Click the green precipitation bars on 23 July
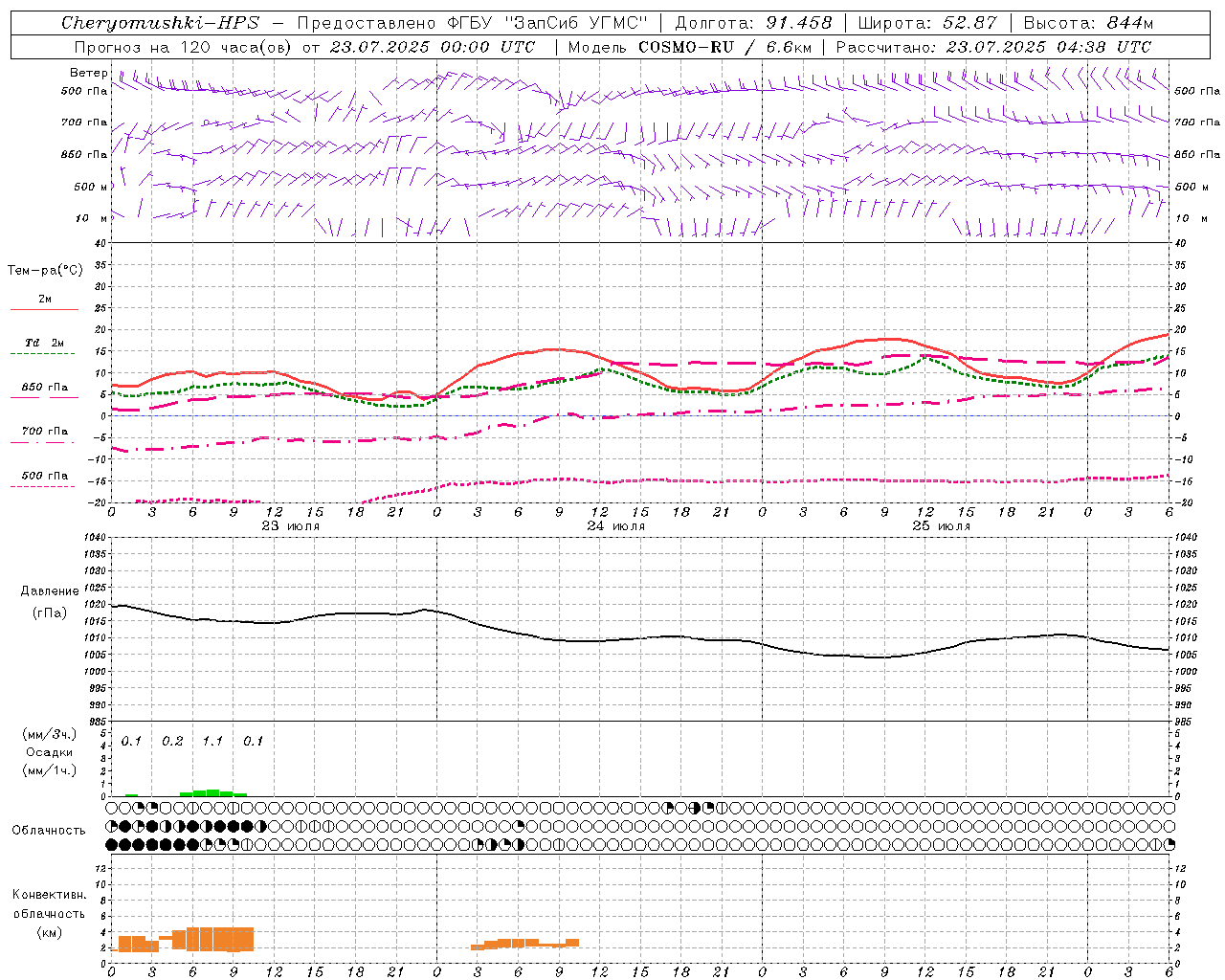This screenshot has width=1225, height=980. point(213,792)
